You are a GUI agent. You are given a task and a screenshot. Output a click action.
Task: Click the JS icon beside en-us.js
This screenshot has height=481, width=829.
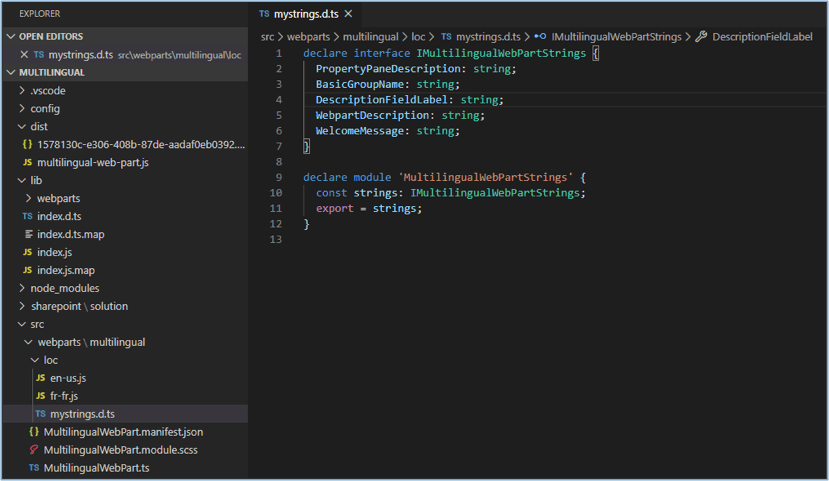(x=41, y=378)
